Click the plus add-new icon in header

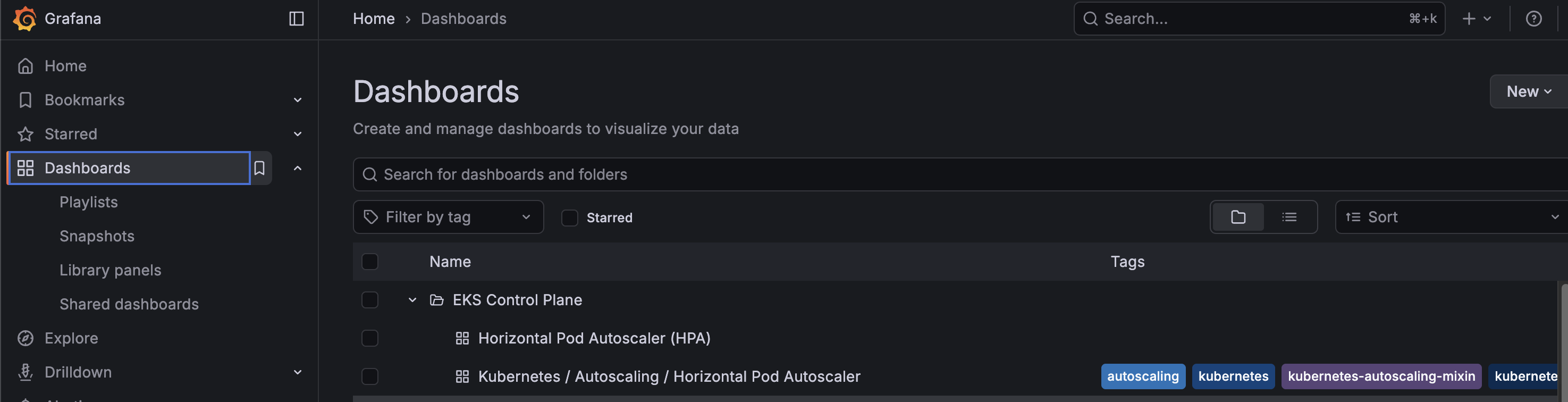click(1469, 19)
